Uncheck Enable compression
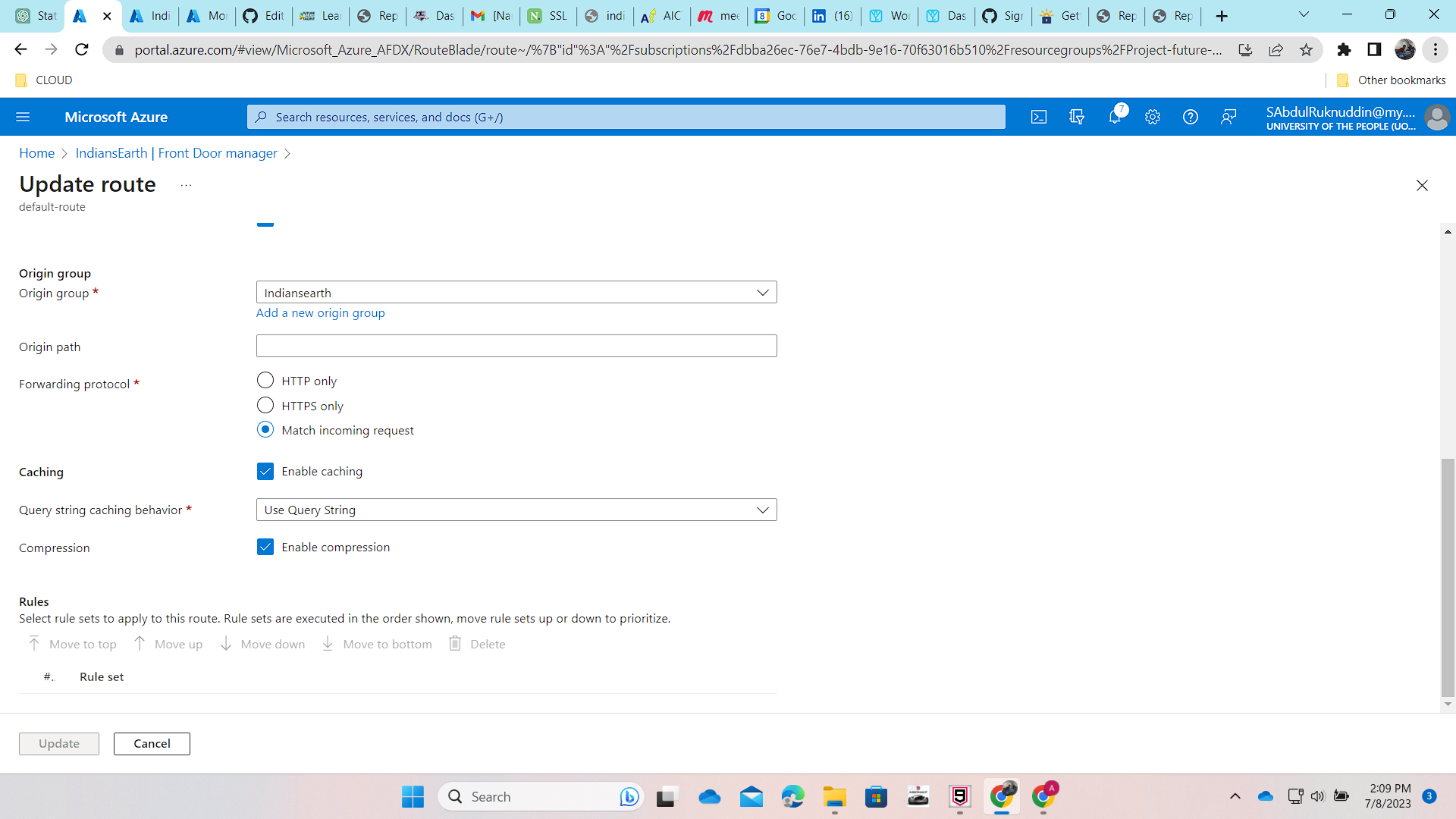 tap(265, 547)
